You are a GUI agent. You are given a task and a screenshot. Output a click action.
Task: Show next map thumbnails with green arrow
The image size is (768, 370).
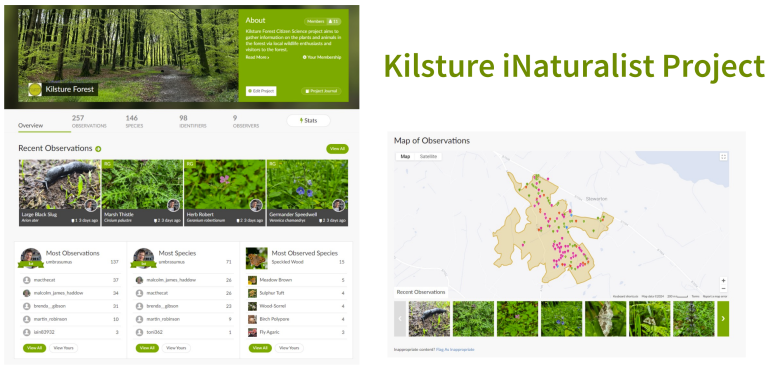[x=723, y=319]
